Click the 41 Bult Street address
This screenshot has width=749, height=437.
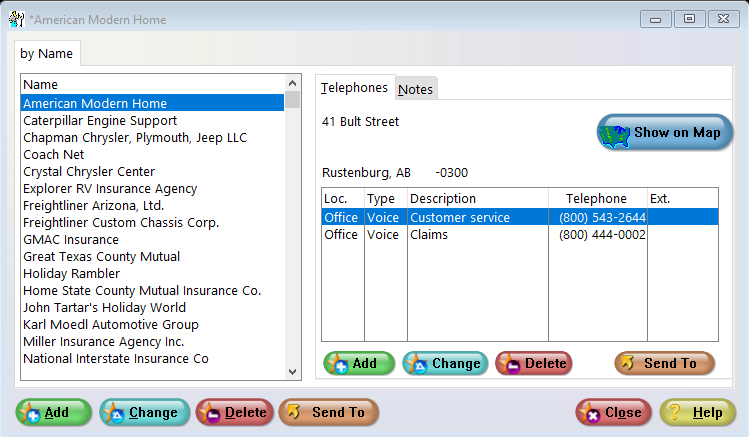[360, 121]
